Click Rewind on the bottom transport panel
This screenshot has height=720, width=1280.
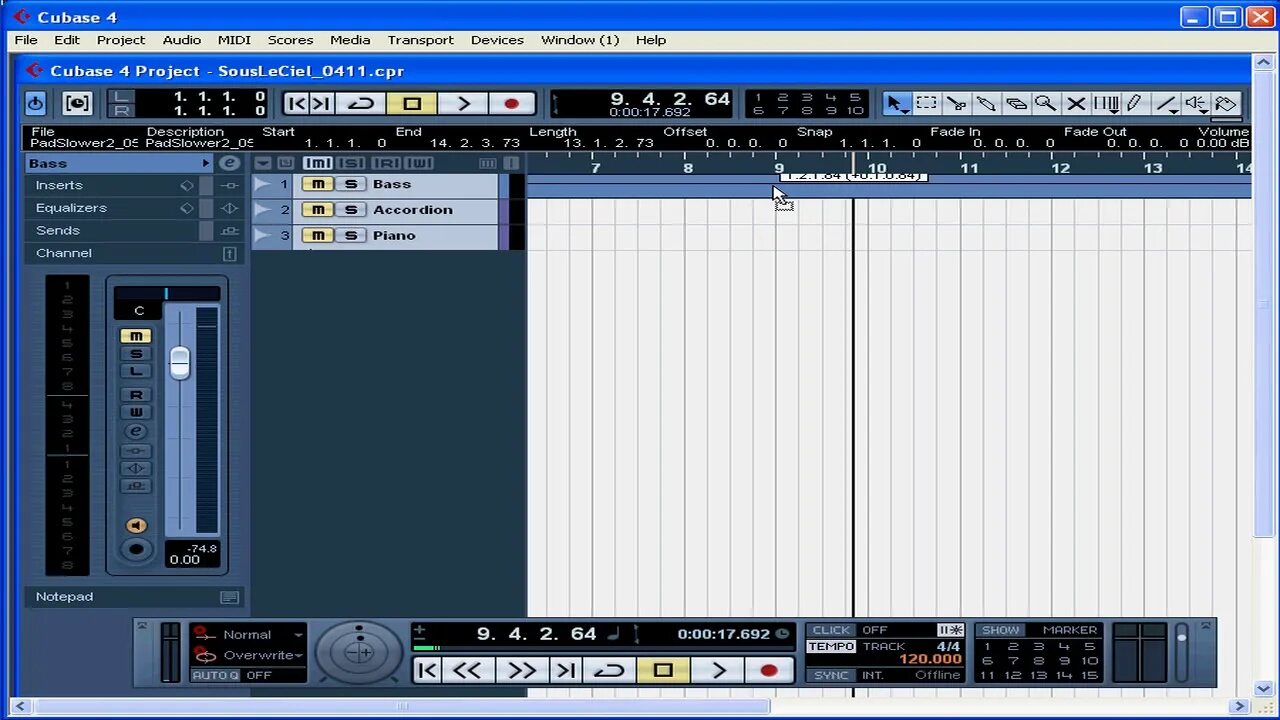click(x=467, y=670)
